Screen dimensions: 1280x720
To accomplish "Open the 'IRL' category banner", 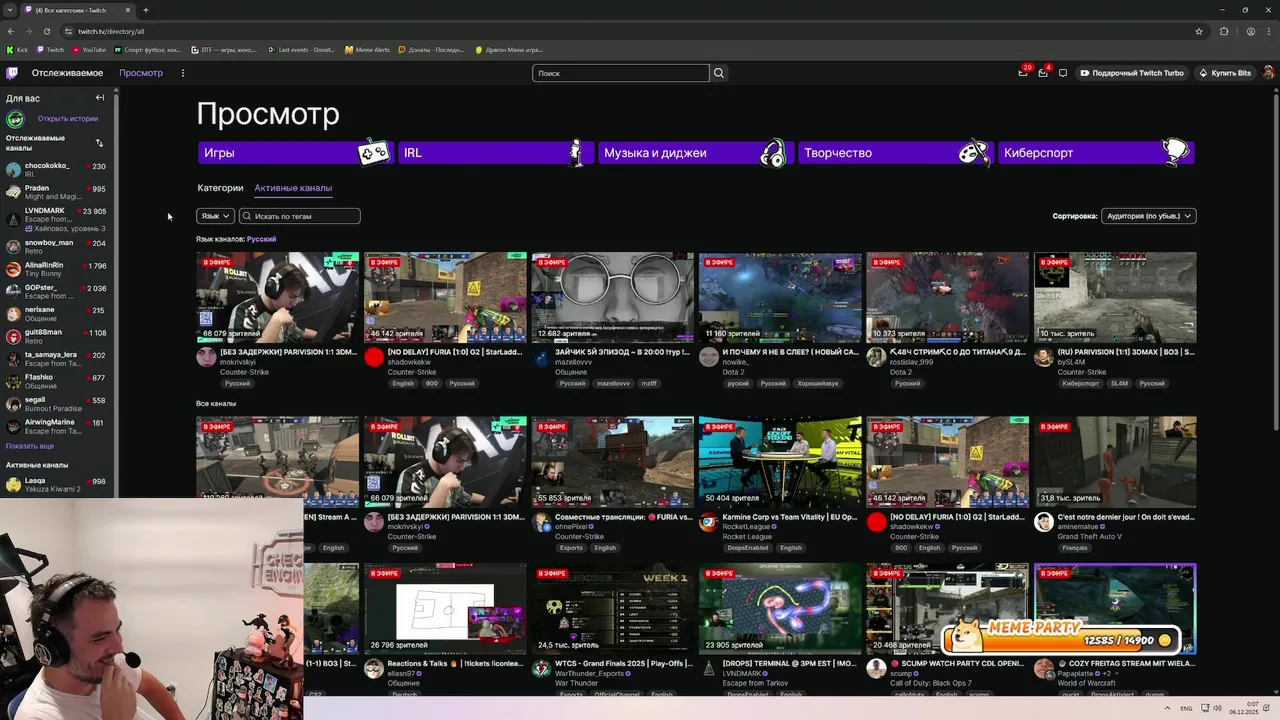I will coord(495,153).
